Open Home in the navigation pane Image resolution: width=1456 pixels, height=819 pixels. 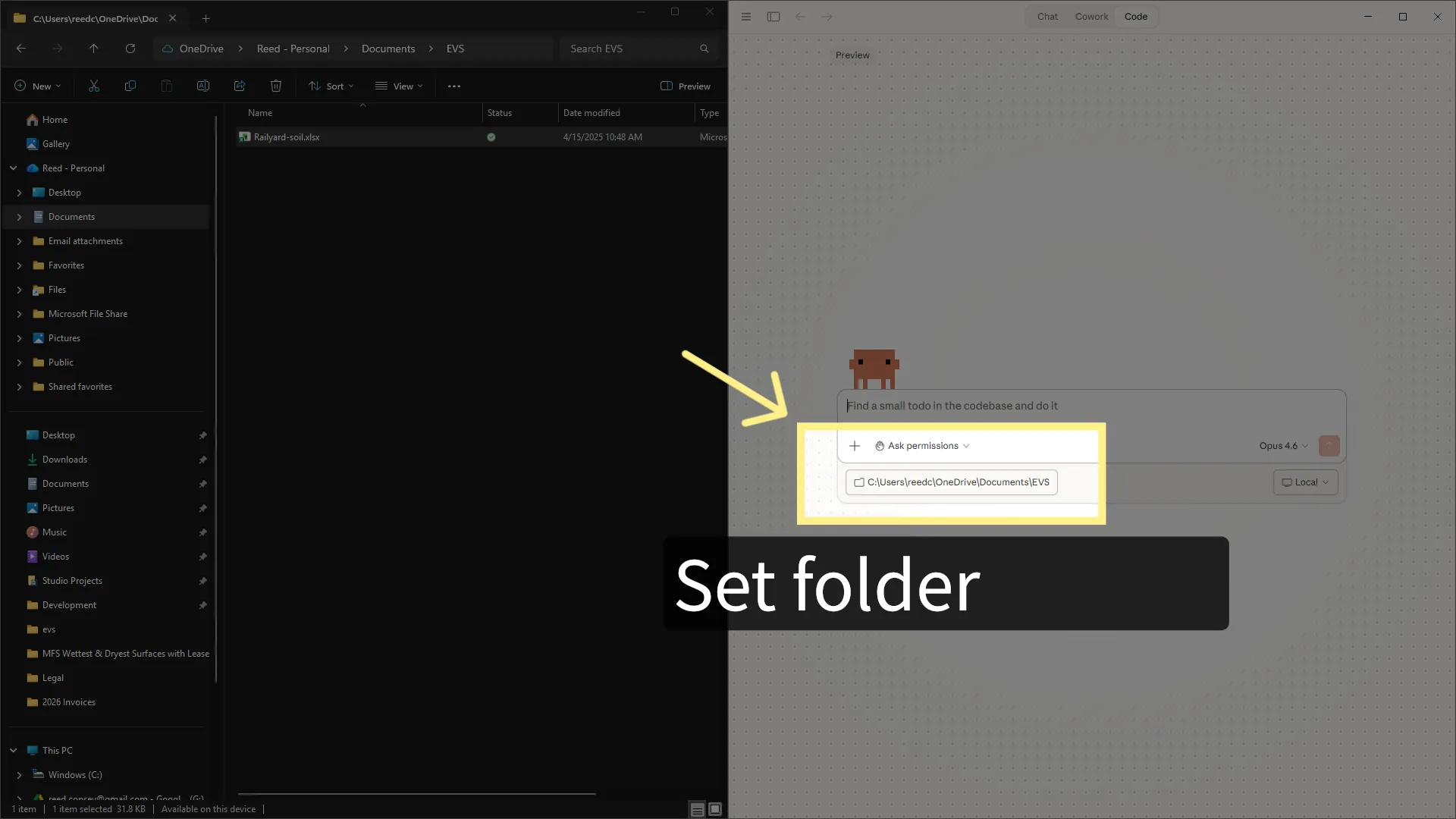tap(55, 120)
